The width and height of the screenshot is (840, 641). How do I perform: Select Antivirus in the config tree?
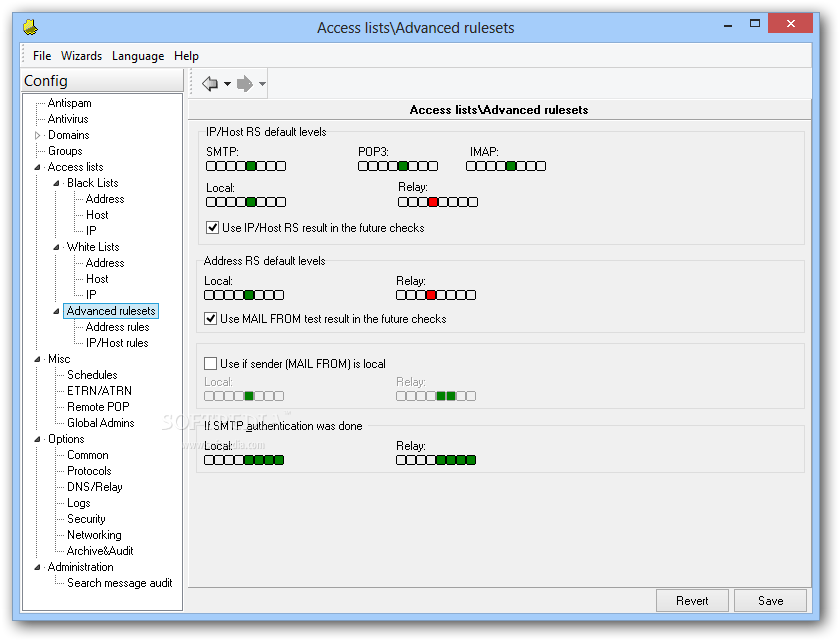[x=68, y=119]
